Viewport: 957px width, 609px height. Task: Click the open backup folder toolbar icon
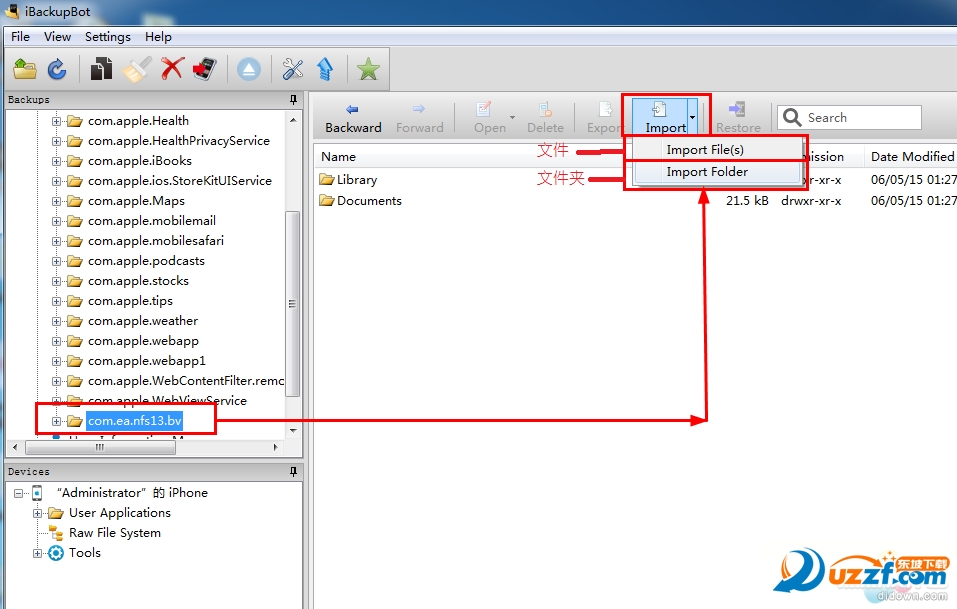(25, 68)
